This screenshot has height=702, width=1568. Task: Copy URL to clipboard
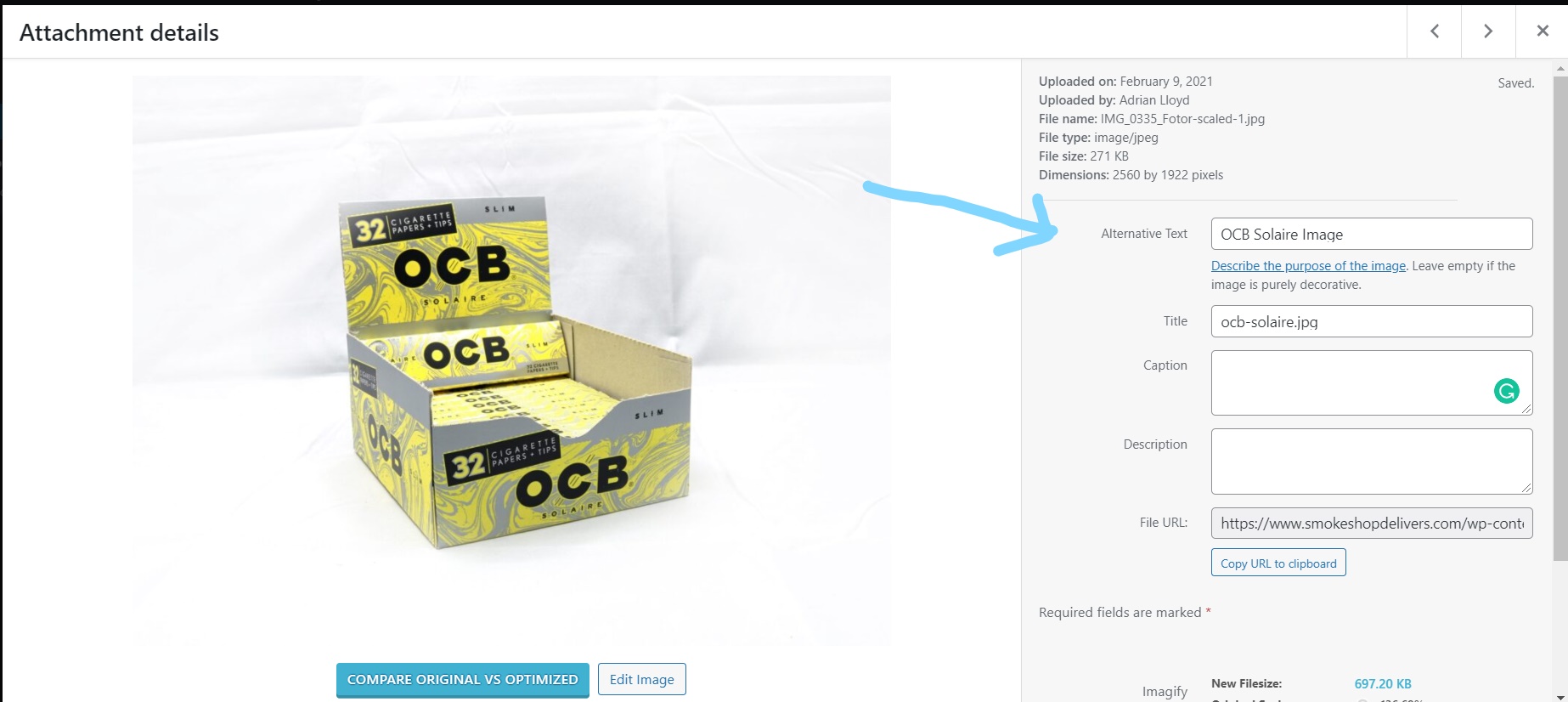point(1278,563)
